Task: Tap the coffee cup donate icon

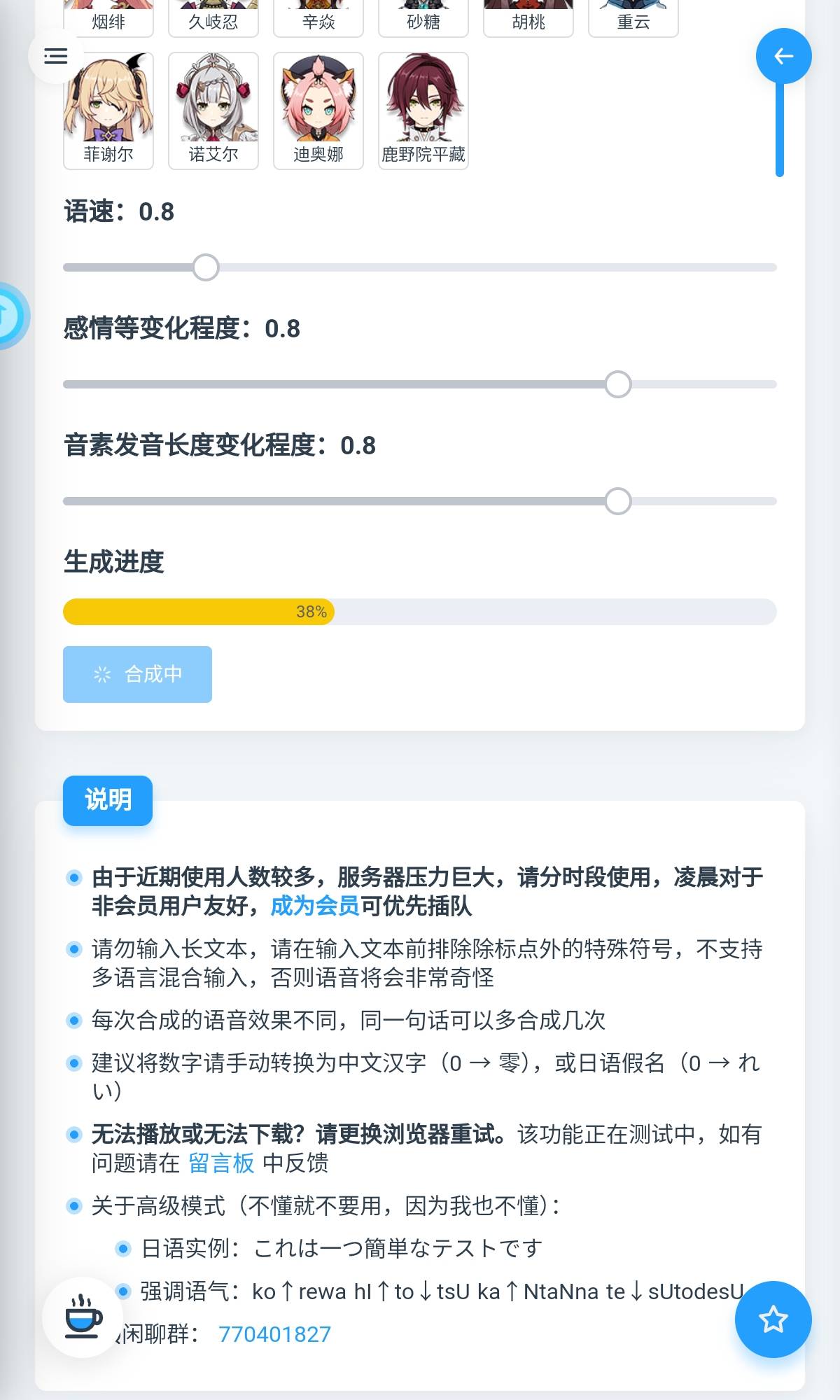Action: coord(83,1317)
